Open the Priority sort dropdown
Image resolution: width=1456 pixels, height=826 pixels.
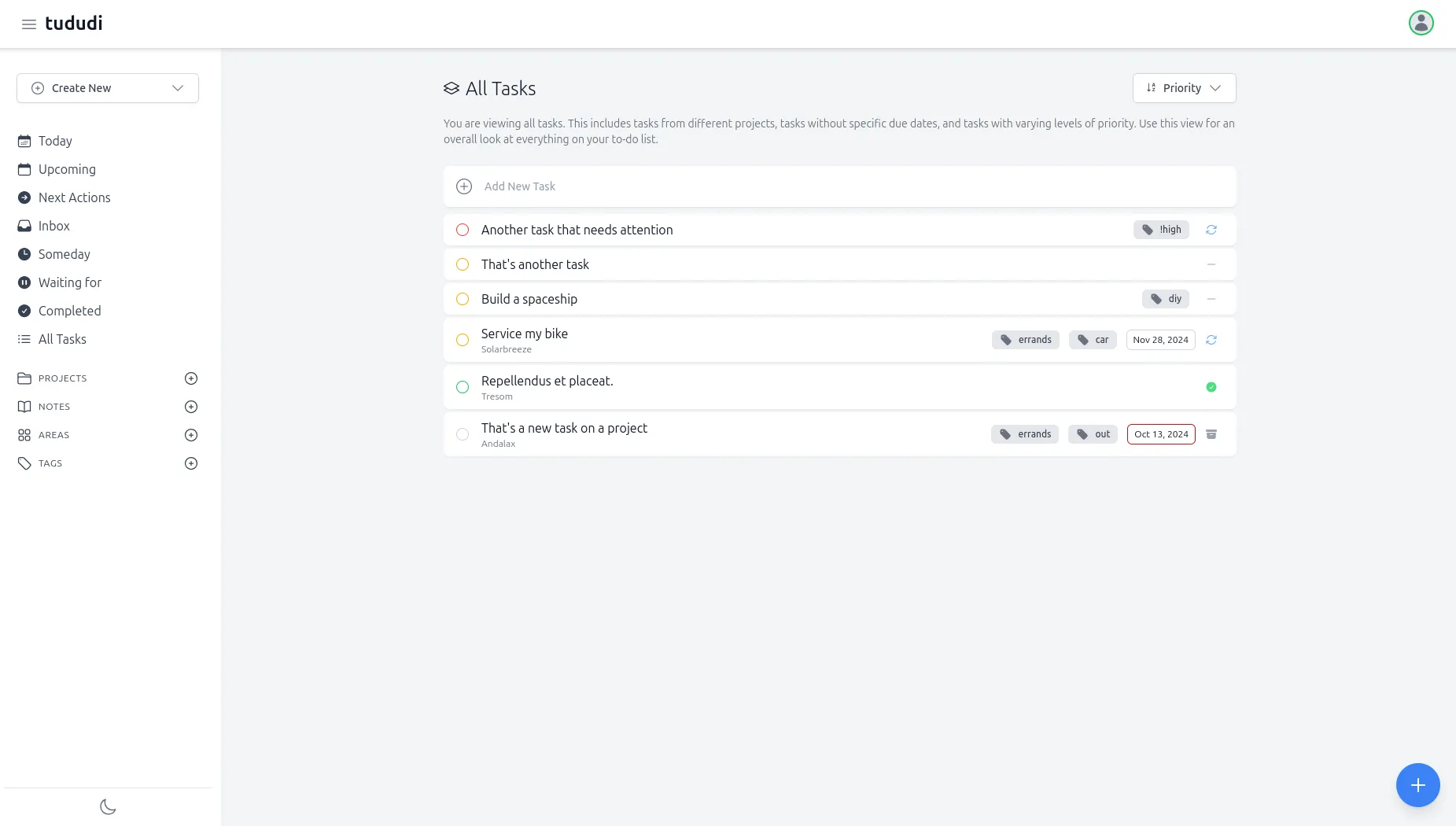[1184, 88]
